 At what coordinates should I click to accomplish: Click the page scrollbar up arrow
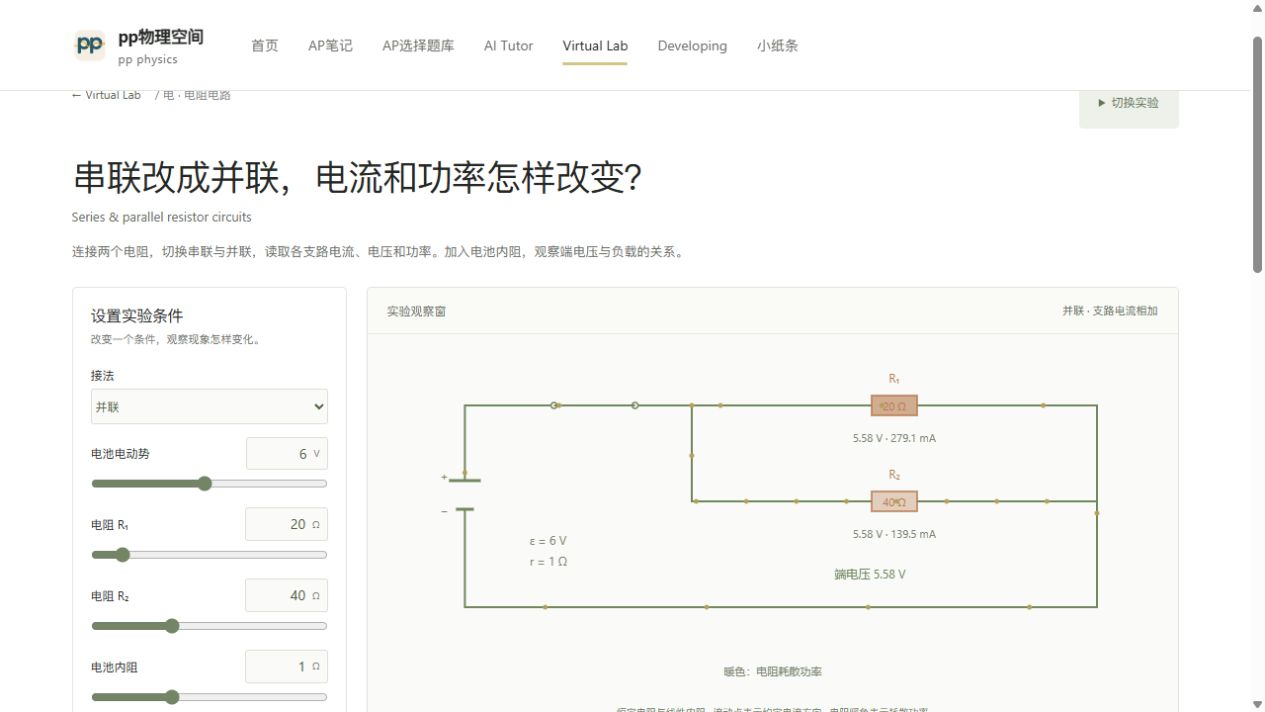[x=1258, y=8]
